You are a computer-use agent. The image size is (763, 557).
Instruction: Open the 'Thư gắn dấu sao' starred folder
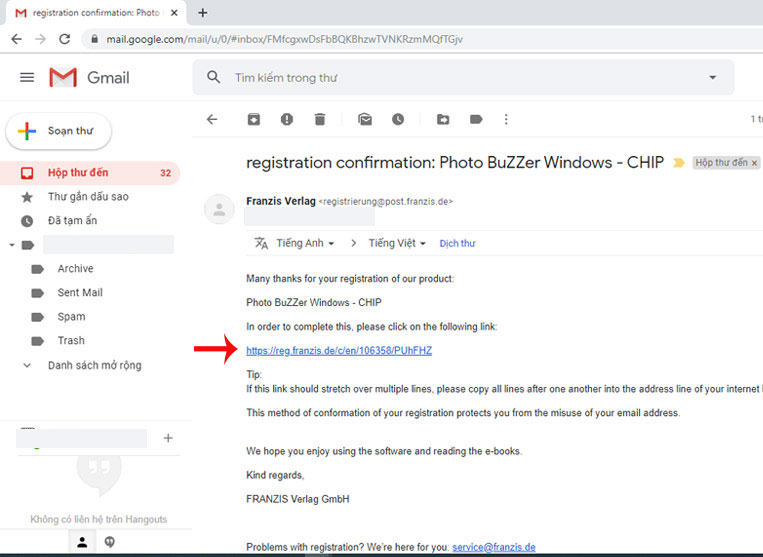(88, 197)
